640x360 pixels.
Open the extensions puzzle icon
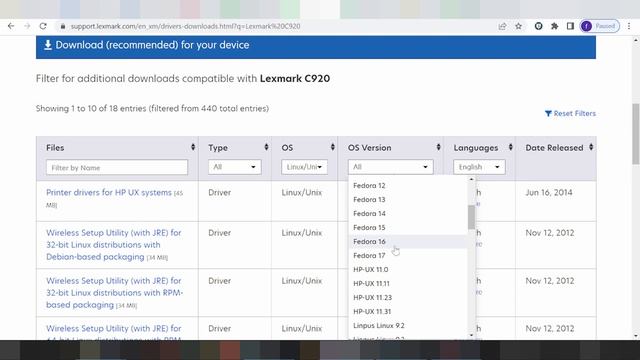coord(554,26)
